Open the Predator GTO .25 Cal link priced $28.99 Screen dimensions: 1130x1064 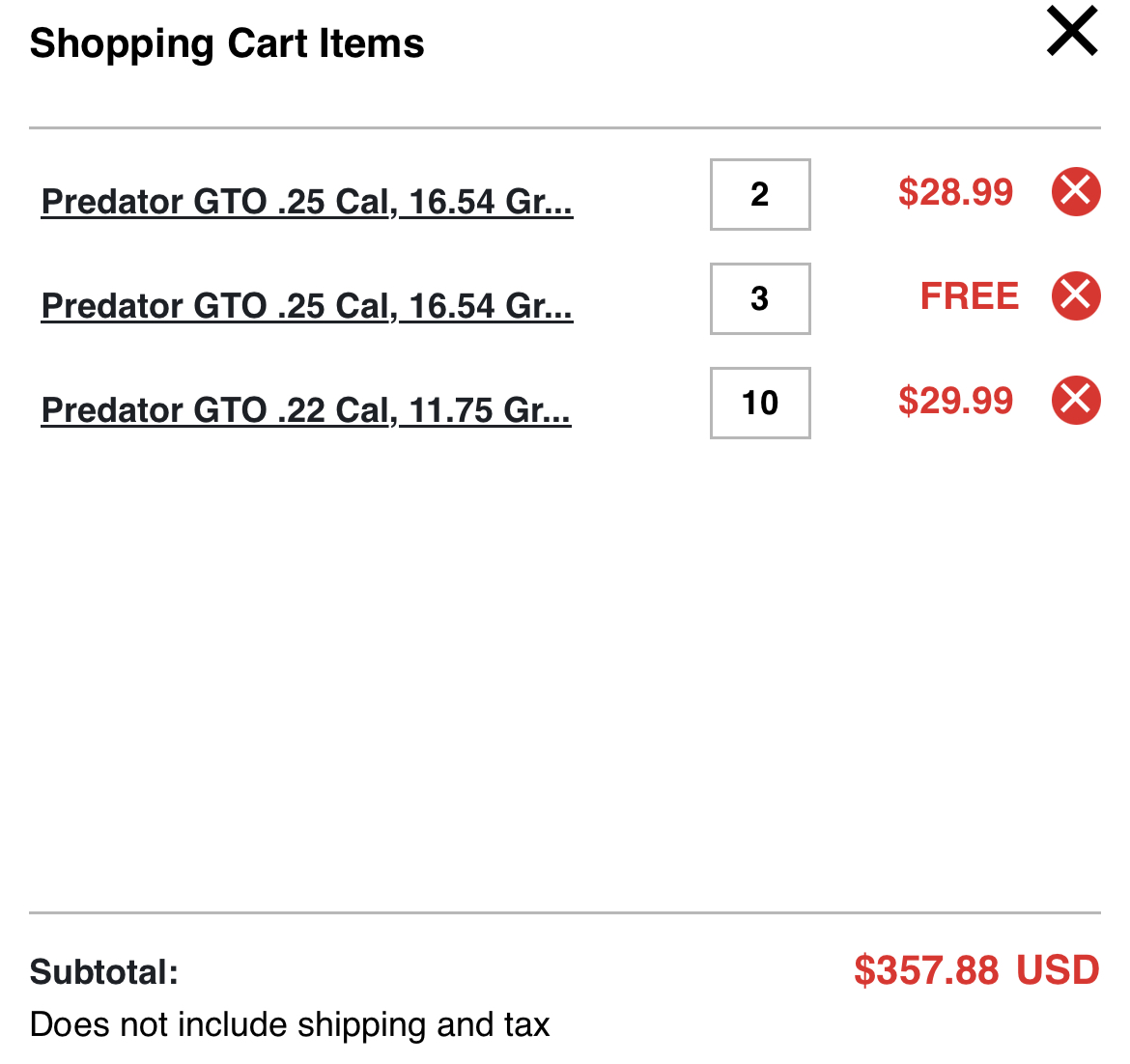pos(307,201)
